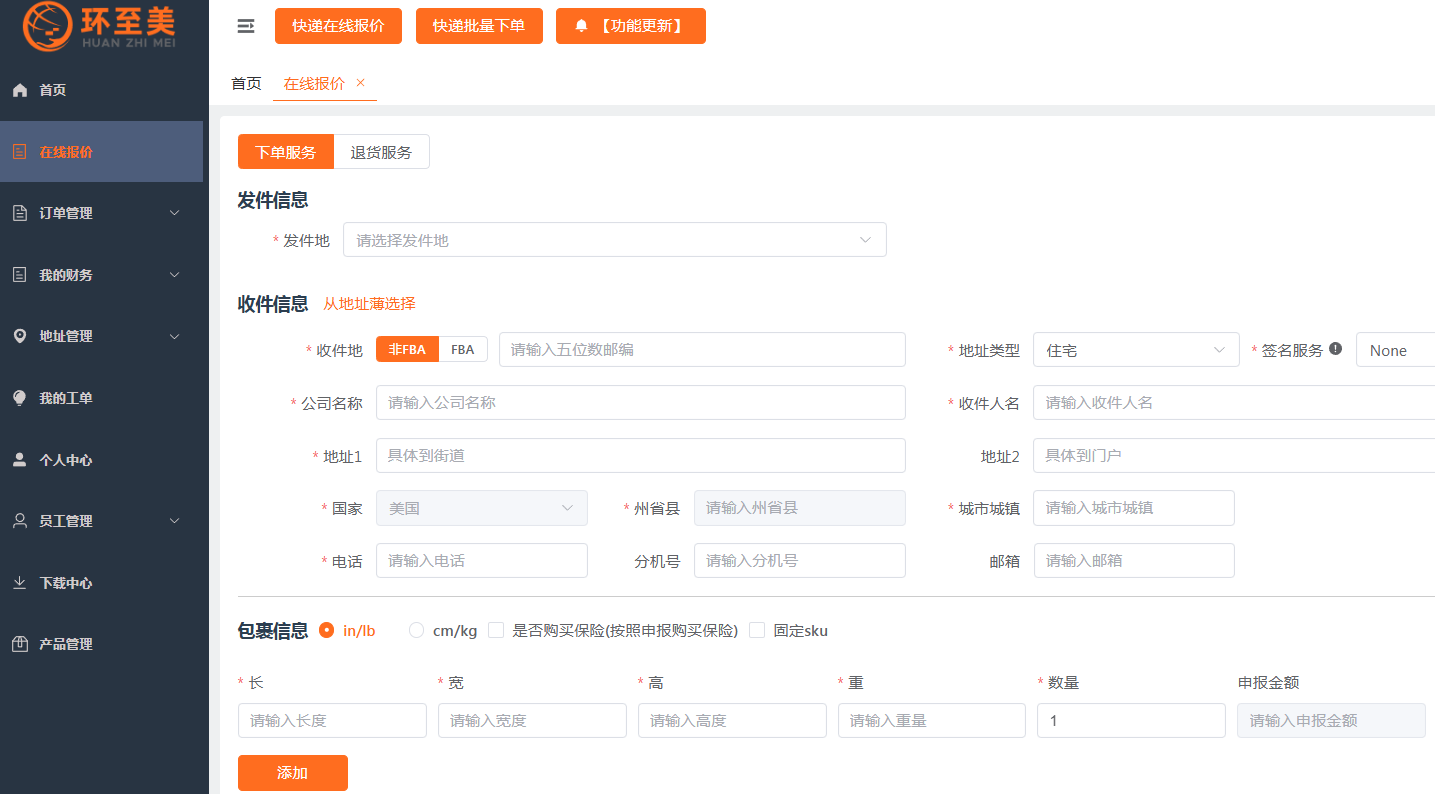
Task: Go to the 首页 tab
Action: 246,84
